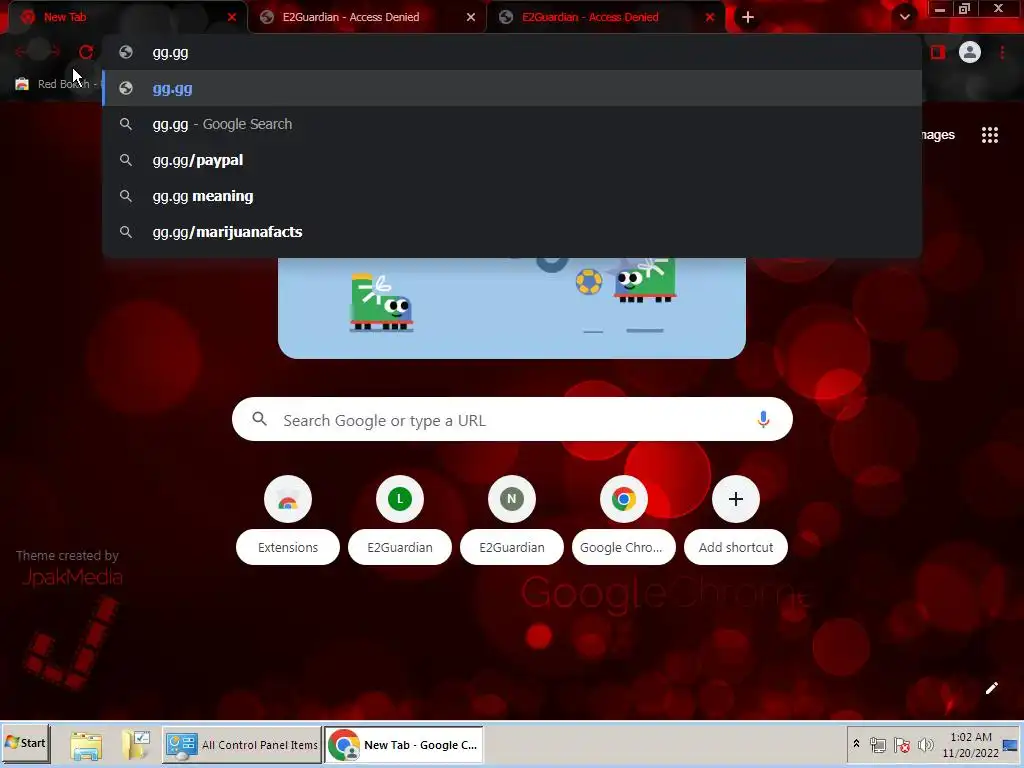Choose the gg.gg/paypal suggestion

click(x=512, y=160)
